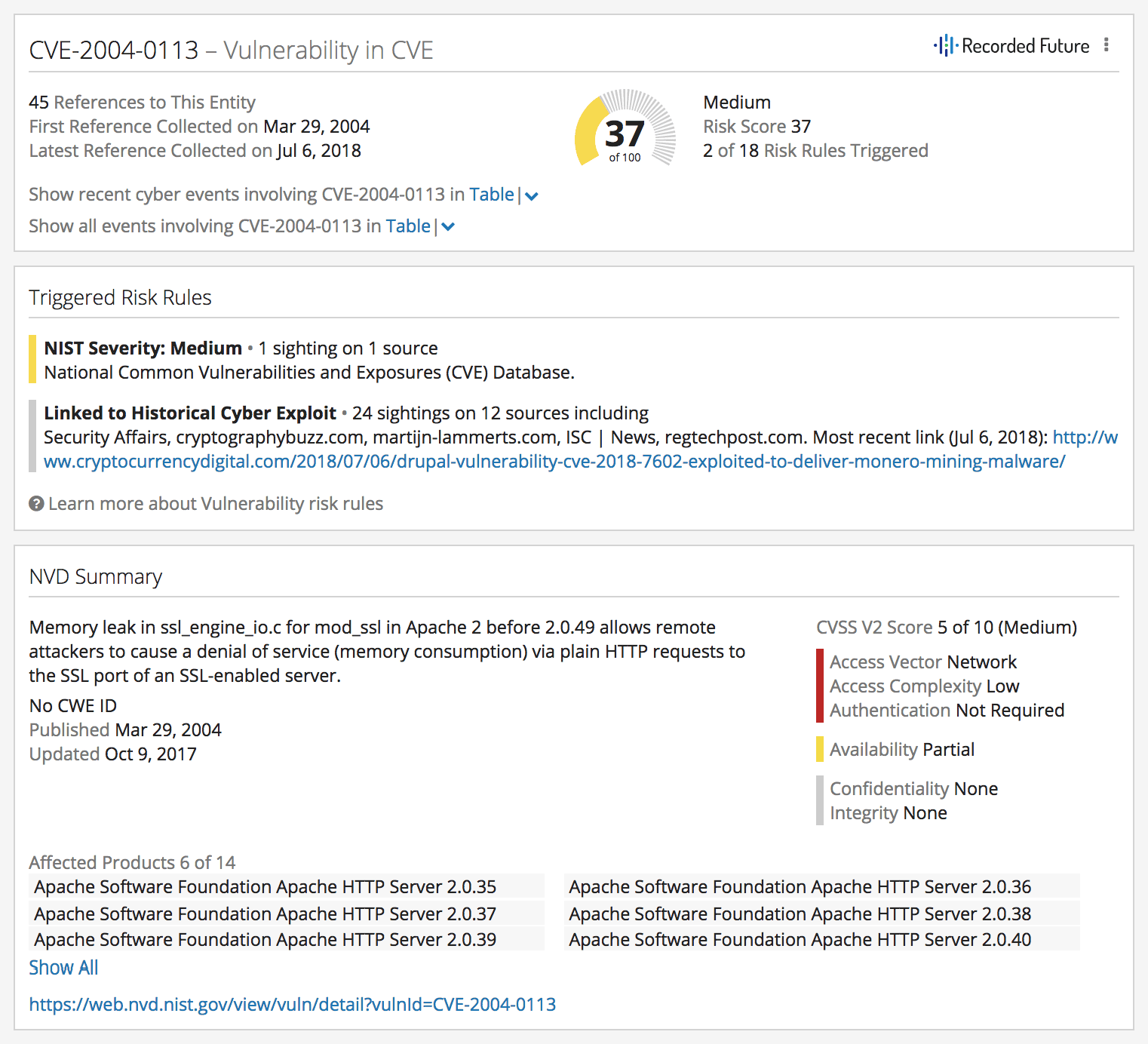Viewport: 1148px width, 1044px height.
Task: Open the three-dot options menu
Action: click(x=1106, y=45)
